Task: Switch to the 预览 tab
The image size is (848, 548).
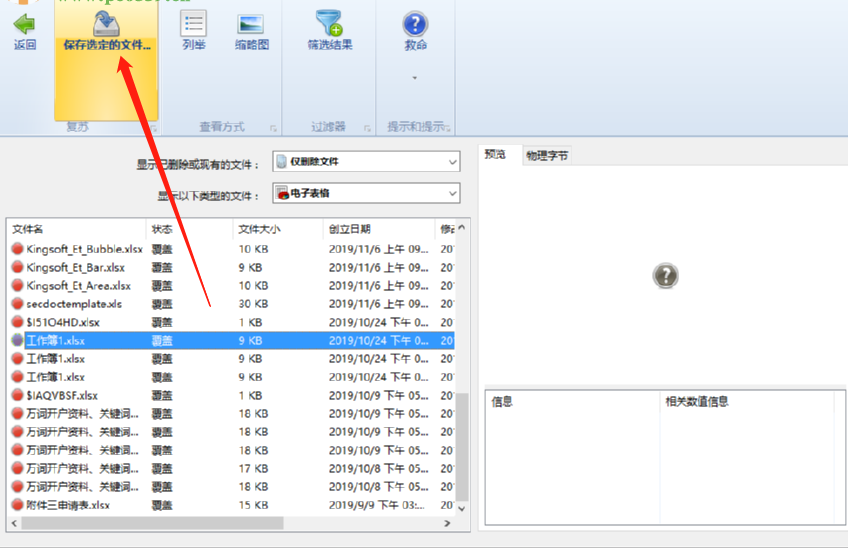Action: [x=495, y=155]
